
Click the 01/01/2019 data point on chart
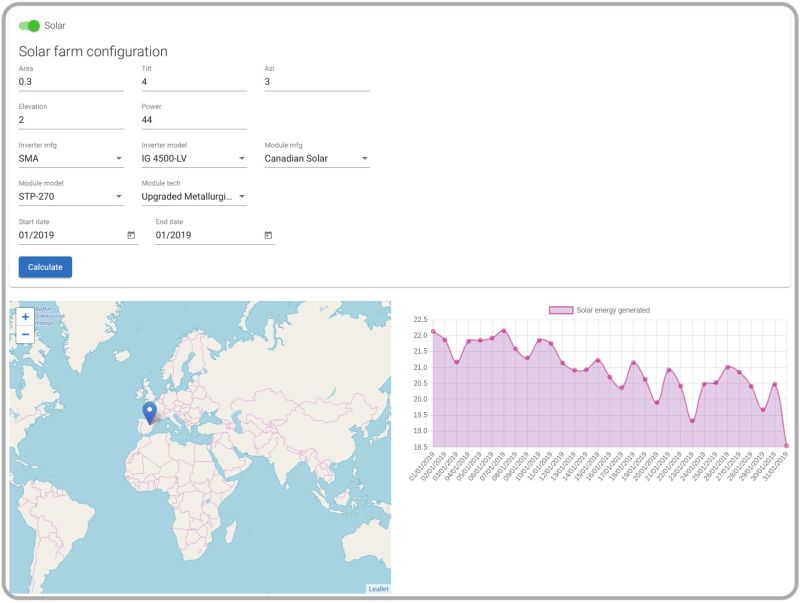pyautogui.click(x=433, y=332)
